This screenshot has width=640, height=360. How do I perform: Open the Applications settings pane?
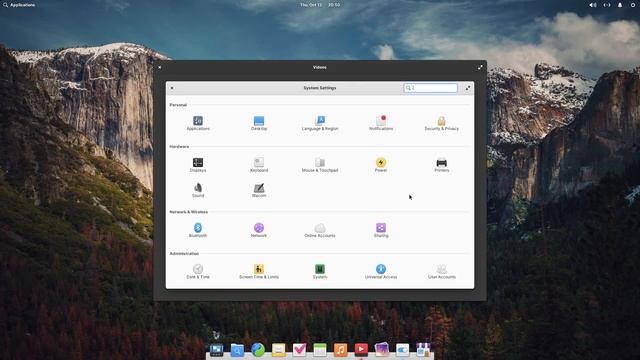(198, 123)
